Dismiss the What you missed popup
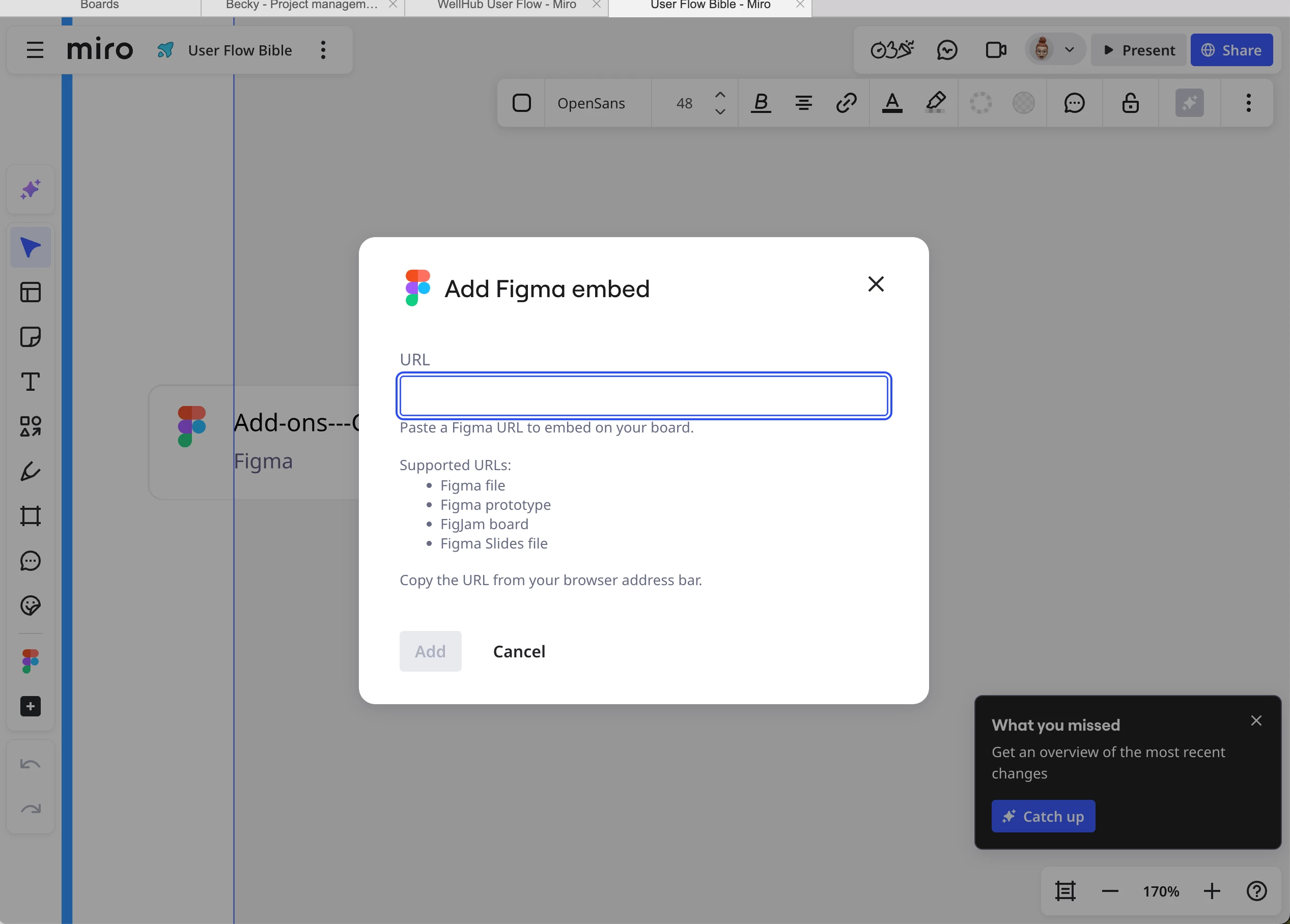 tap(1256, 720)
